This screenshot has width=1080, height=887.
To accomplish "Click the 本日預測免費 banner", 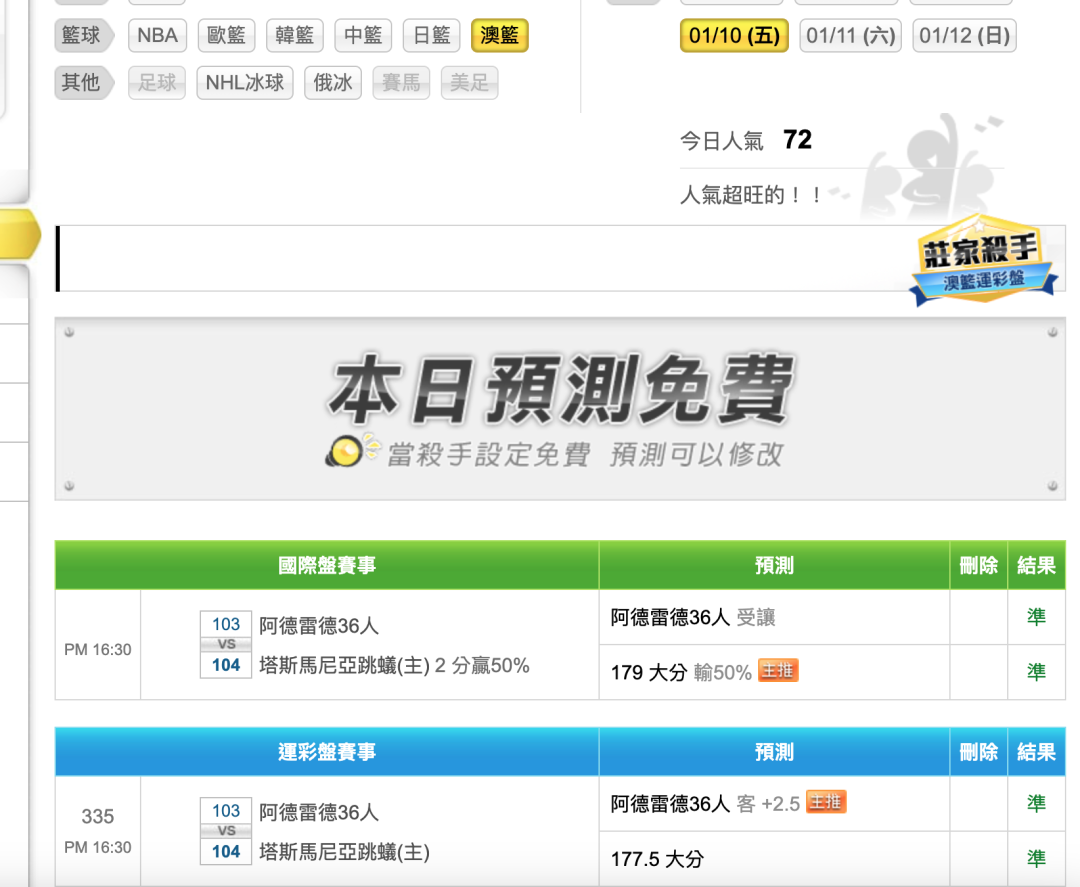I will 560,408.
